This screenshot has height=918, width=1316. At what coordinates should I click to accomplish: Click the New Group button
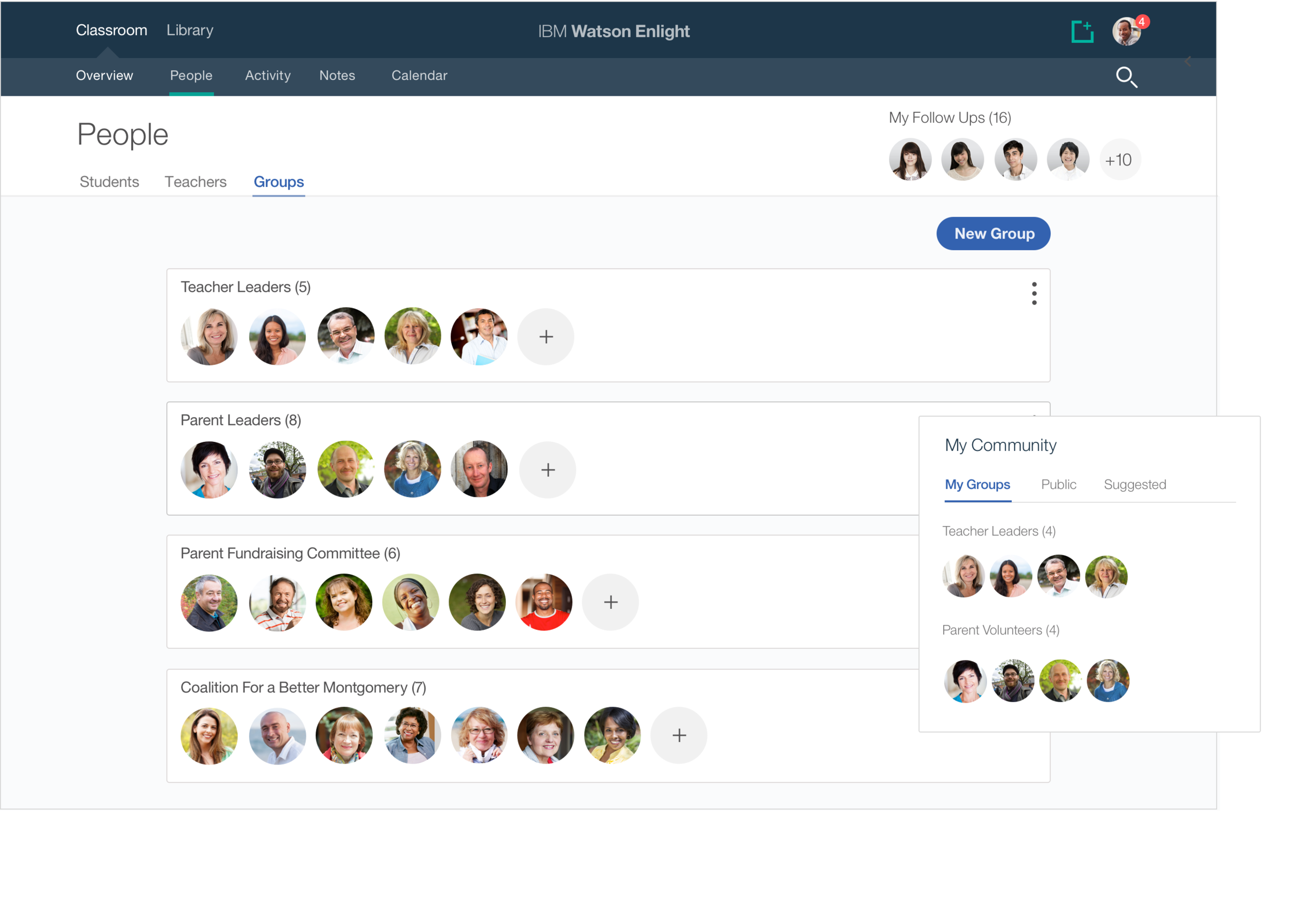993,233
